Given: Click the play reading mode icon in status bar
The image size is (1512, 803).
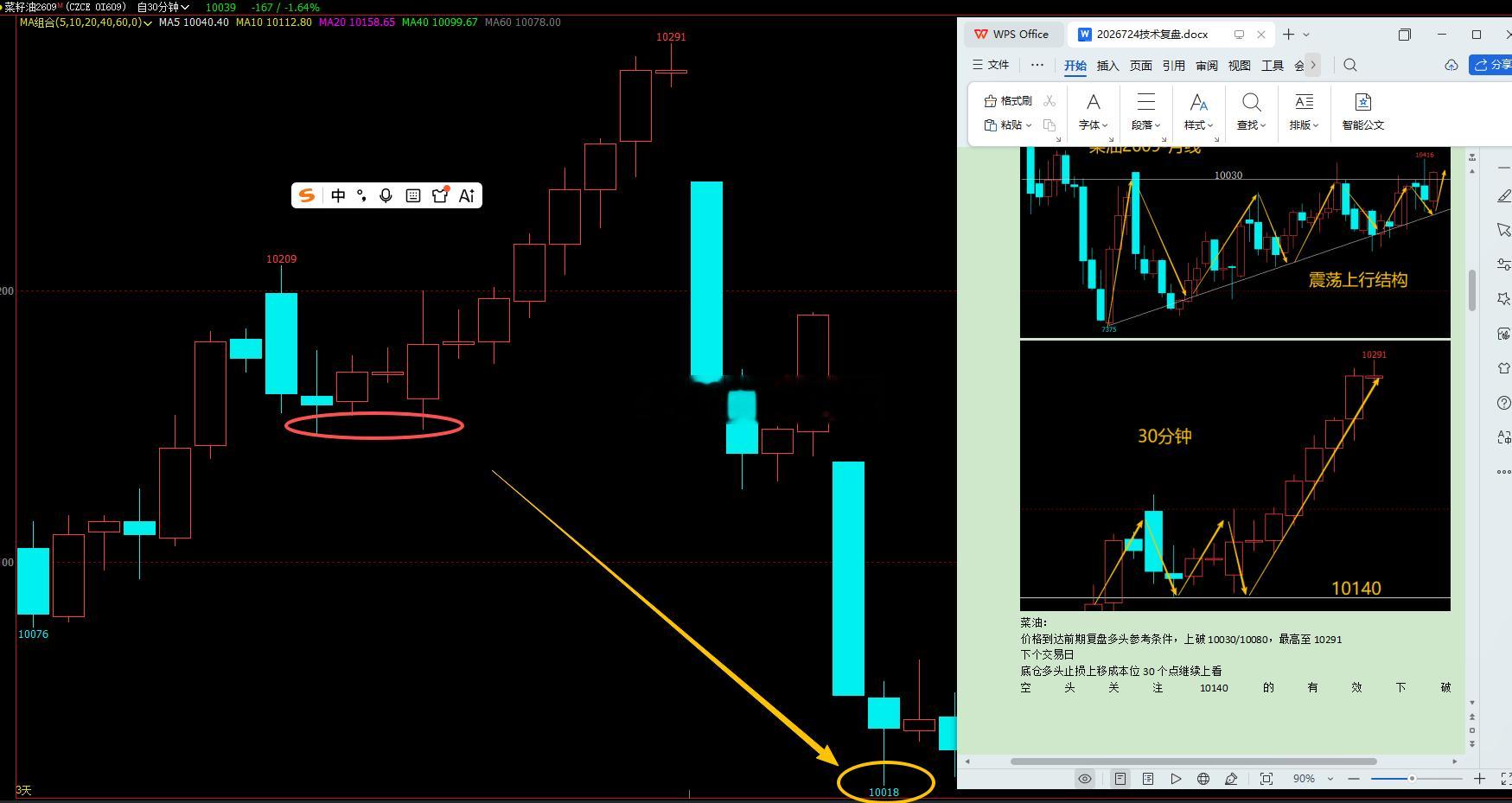Looking at the screenshot, I should 1176,779.
